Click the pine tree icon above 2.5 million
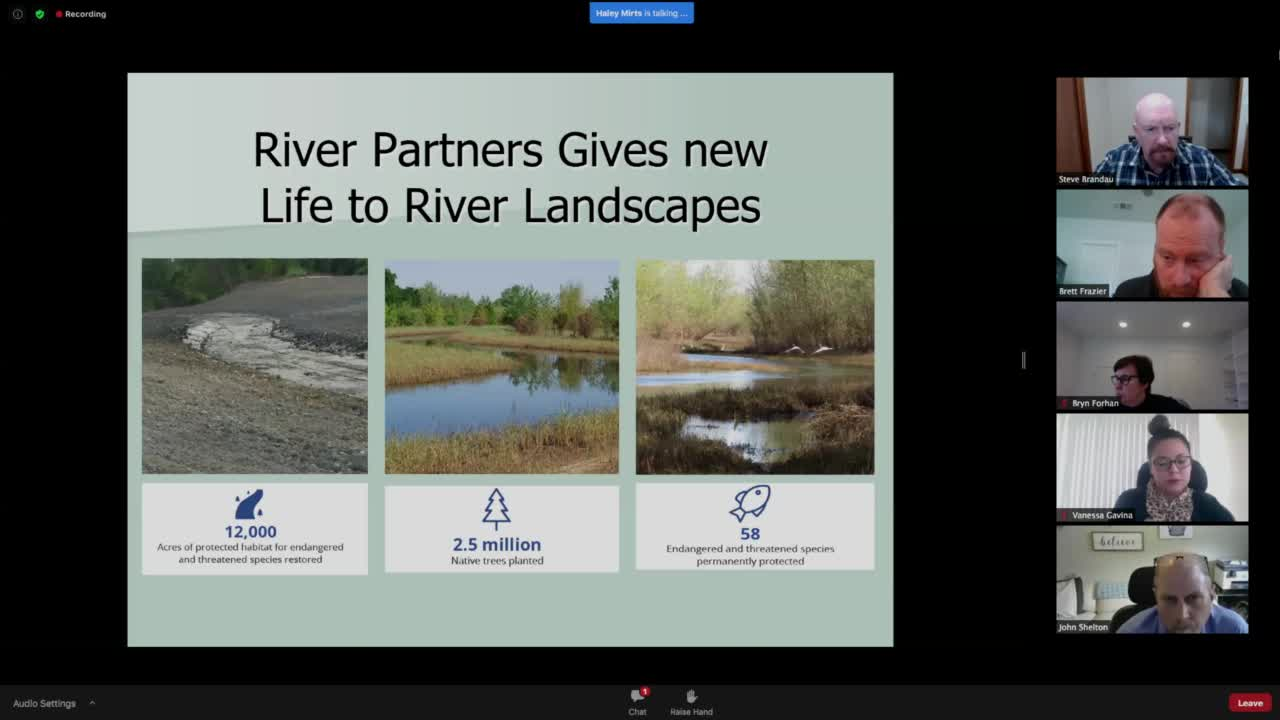1280x720 pixels. coord(496,509)
